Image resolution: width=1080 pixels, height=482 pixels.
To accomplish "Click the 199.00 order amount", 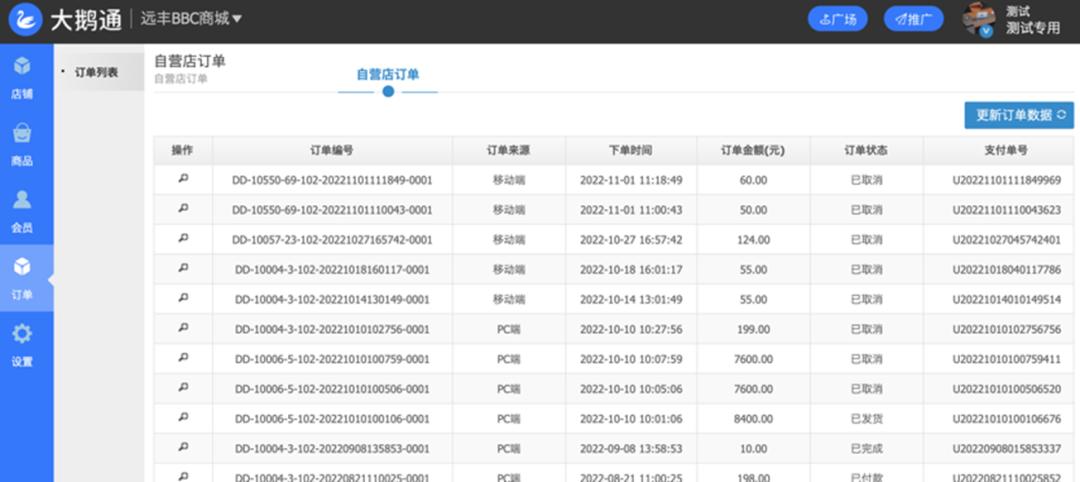I will click(754, 329).
